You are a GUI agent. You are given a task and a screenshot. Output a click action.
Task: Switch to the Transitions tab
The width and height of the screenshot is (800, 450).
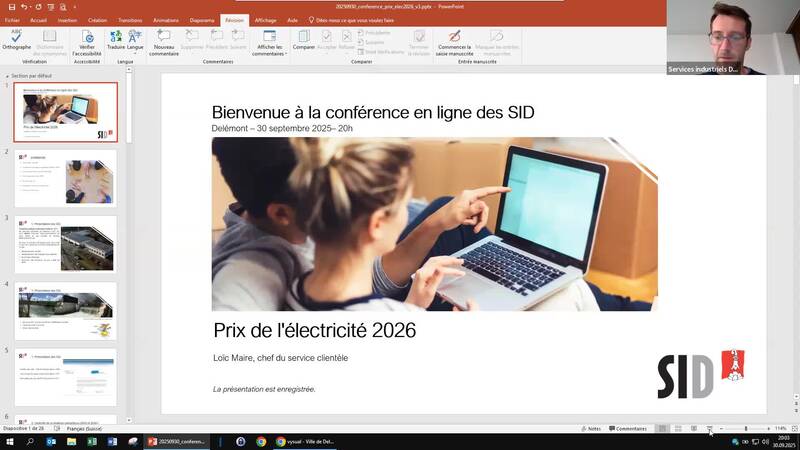pos(130,20)
